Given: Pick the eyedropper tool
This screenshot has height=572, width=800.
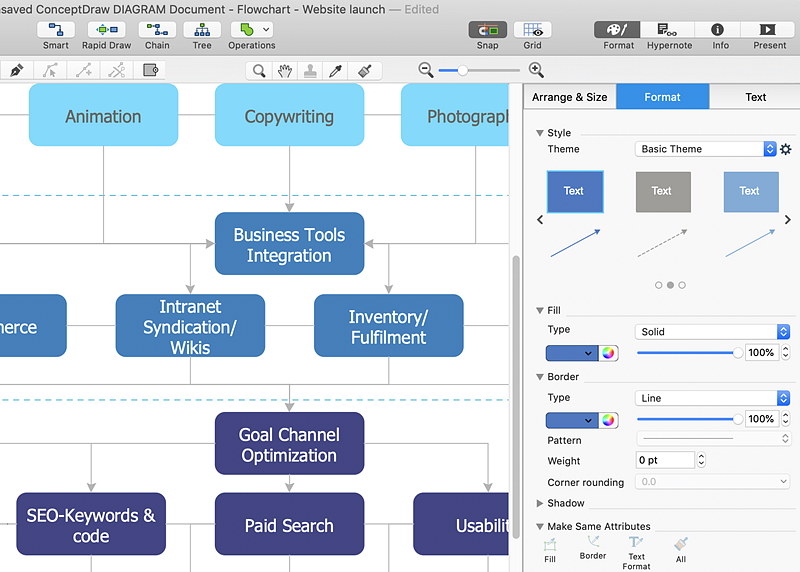Looking at the screenshot, I should pyautogui.click(x=337, y=71).
